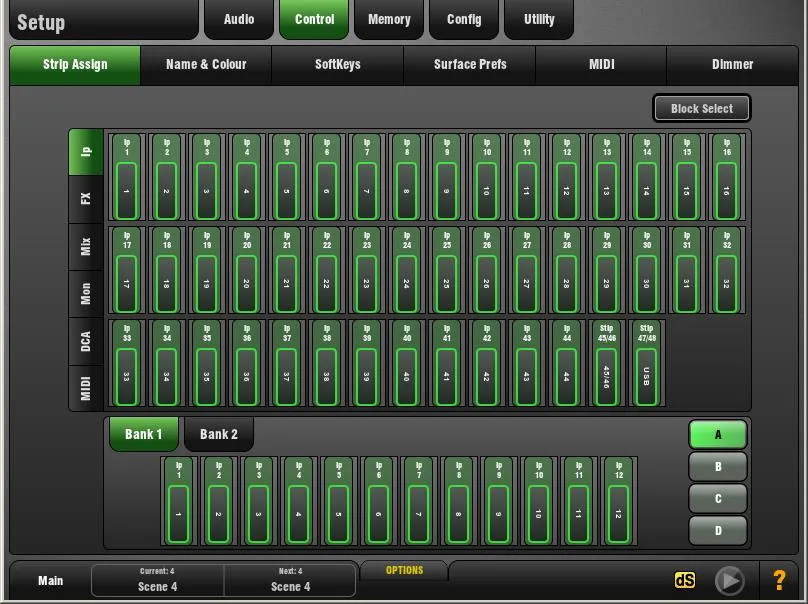The image size is (808, 604).
Task: Pick input strip Ip 40
Action: 407,363
